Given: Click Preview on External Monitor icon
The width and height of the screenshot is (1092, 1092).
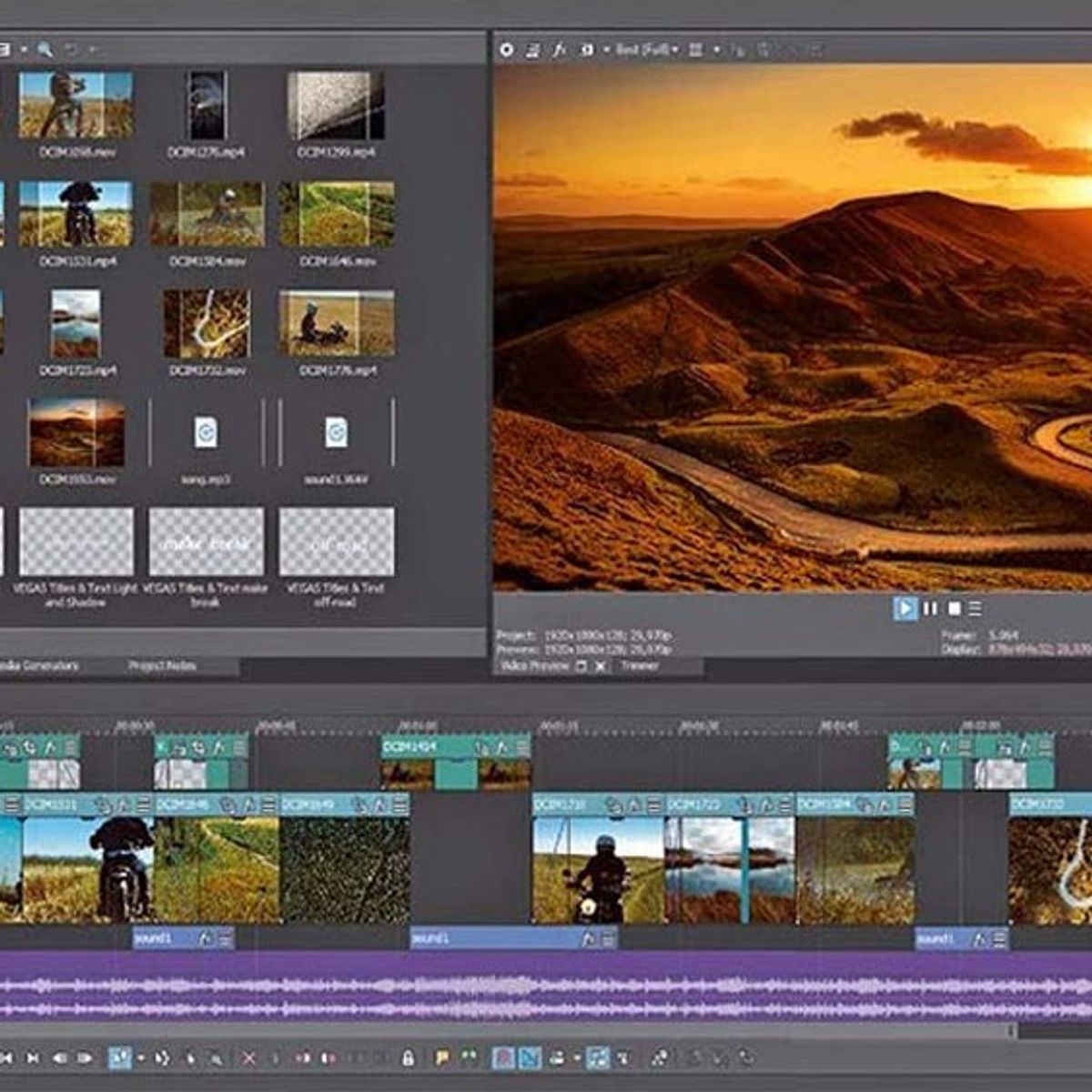Looking at the screenshot, I should [x=533, y=50].
